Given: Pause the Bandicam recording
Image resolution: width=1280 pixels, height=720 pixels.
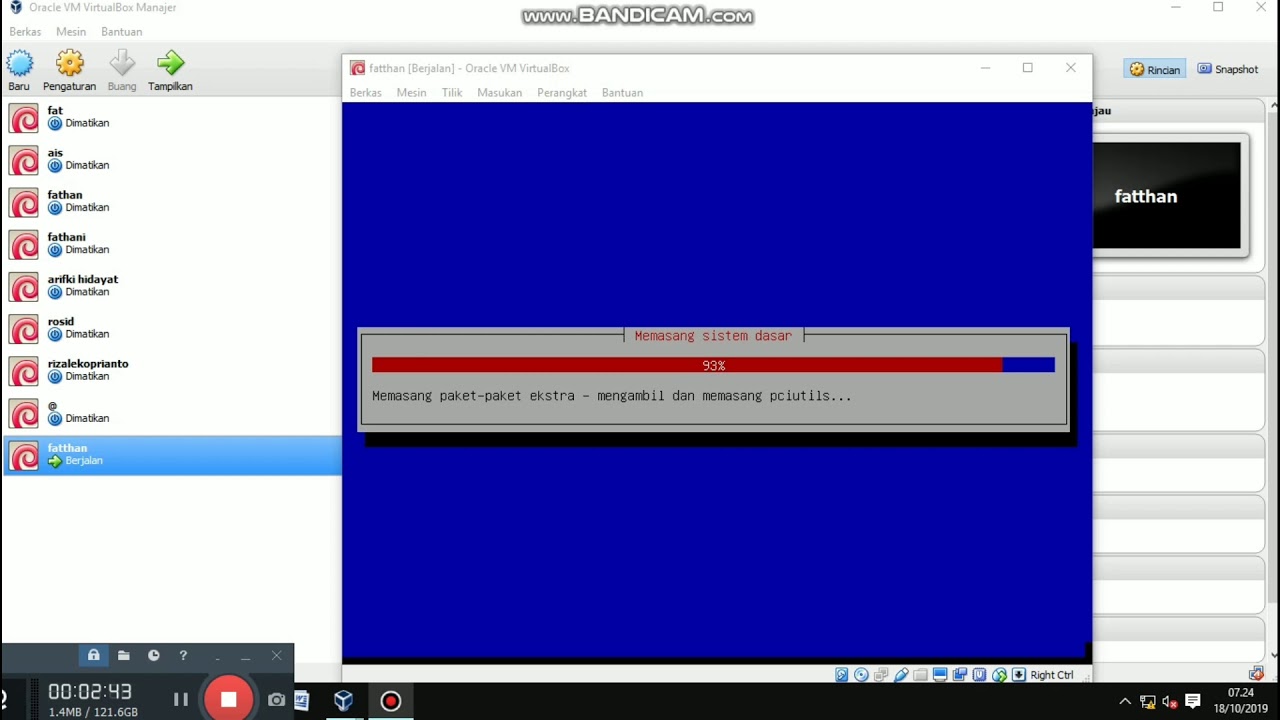Looking at the screenshot, I should click(x=180, y=700).
